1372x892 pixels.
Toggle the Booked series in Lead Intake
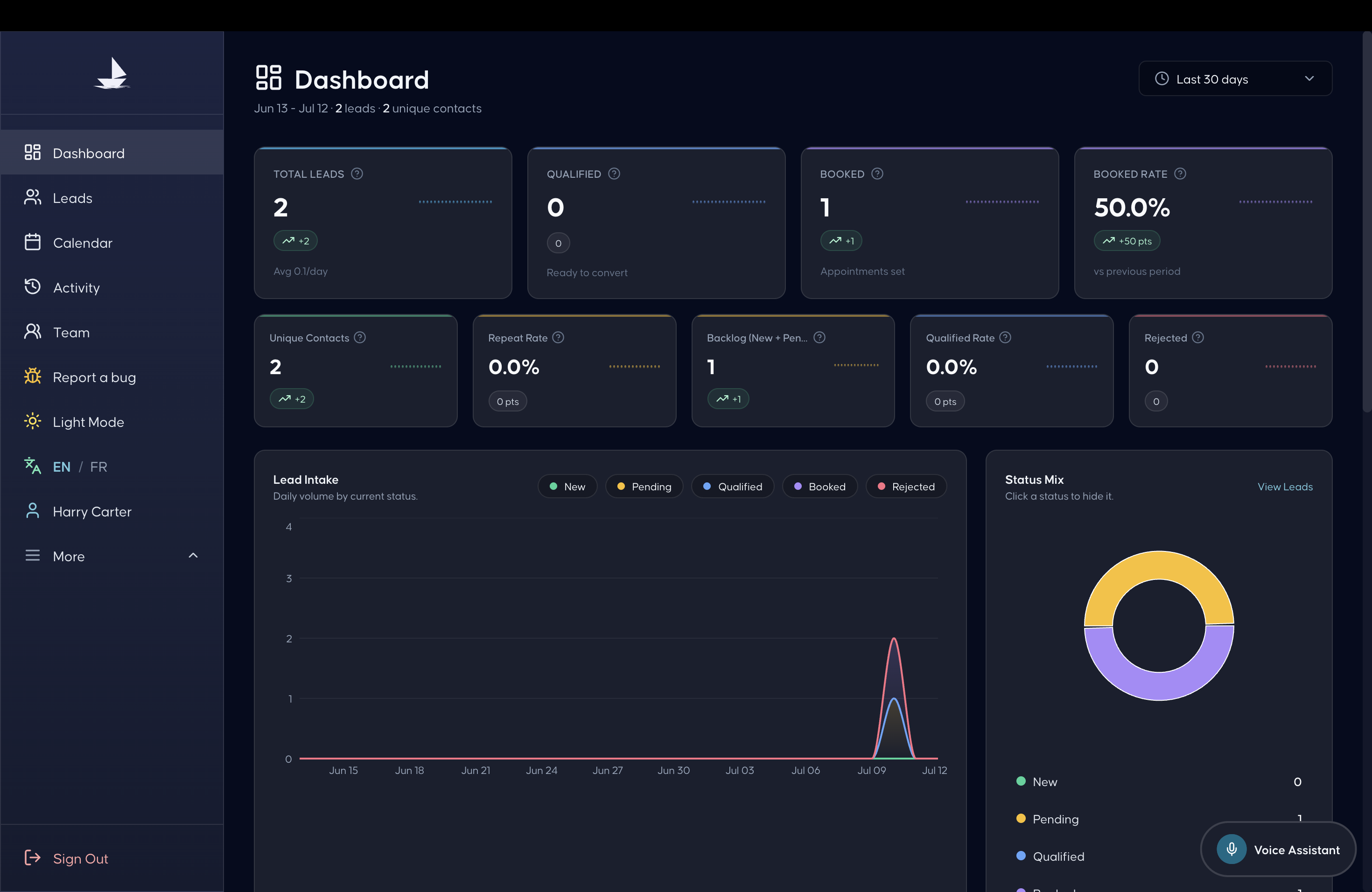tap(820, 486)
